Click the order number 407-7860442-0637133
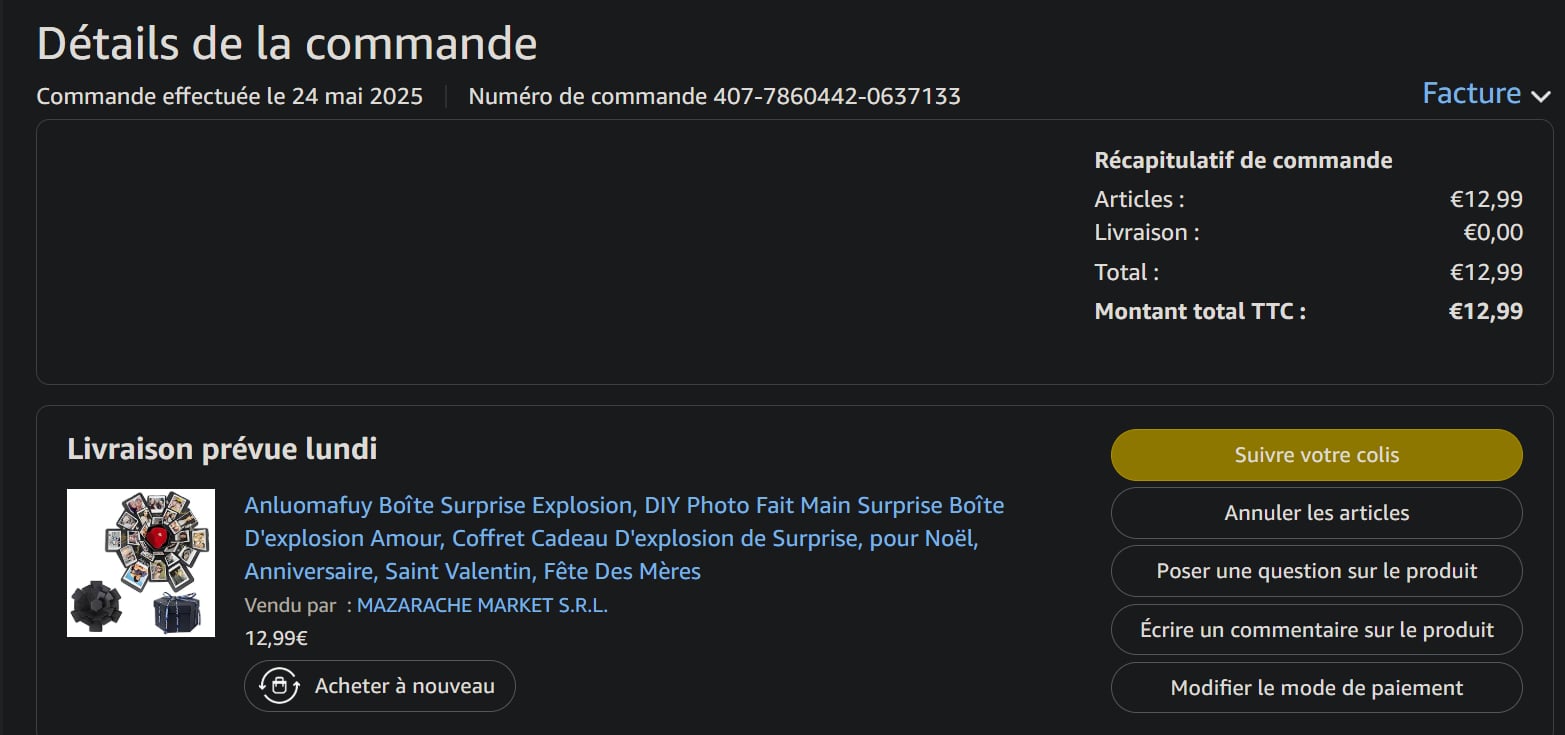 click(836, 97)
